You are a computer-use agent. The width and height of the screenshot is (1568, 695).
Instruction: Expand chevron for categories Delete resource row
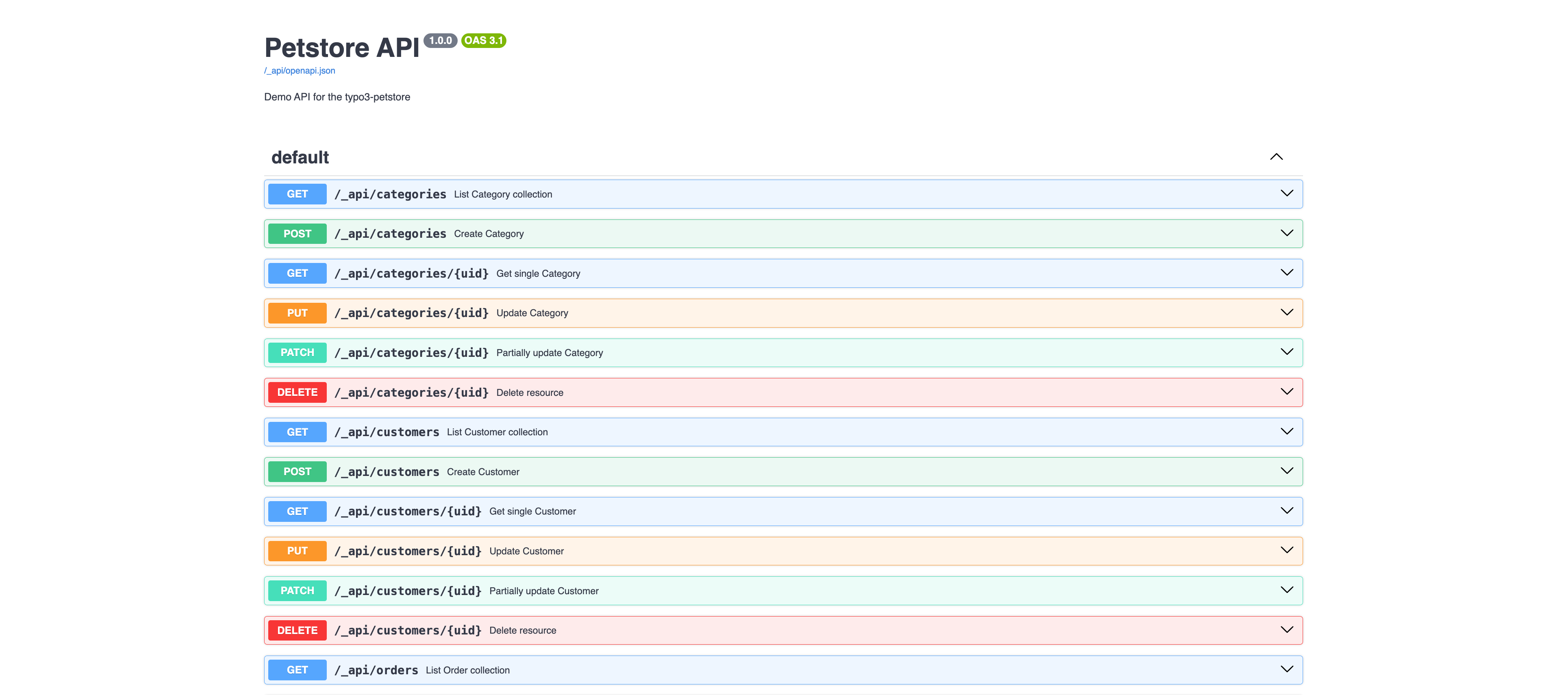(x=1287, y=391)
